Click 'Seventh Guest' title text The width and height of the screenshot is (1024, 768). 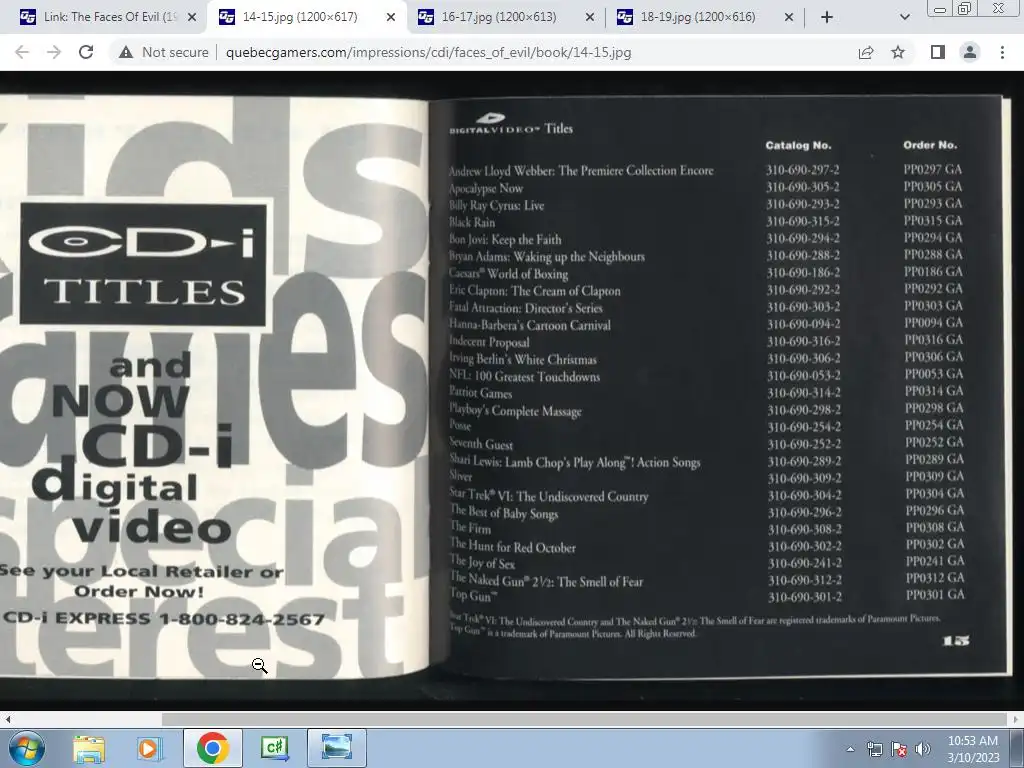click(x=481, y=444)
